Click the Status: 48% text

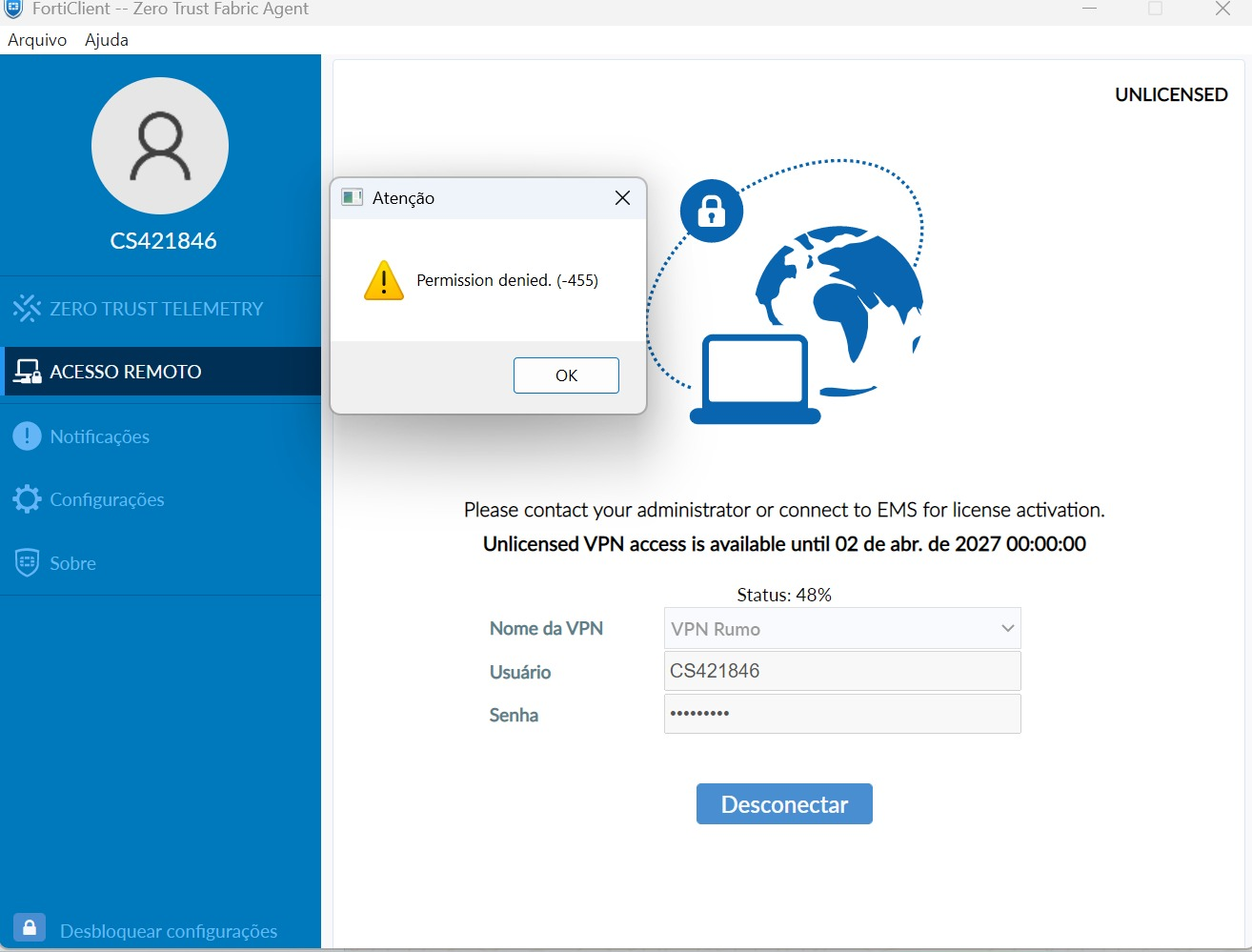coord(784,595)
